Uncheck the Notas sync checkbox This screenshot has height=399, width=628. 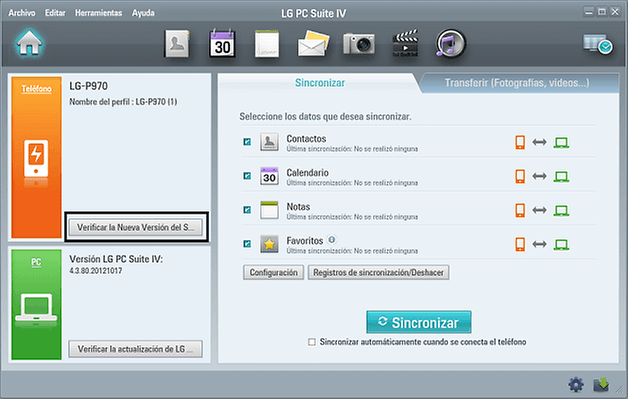247,210
